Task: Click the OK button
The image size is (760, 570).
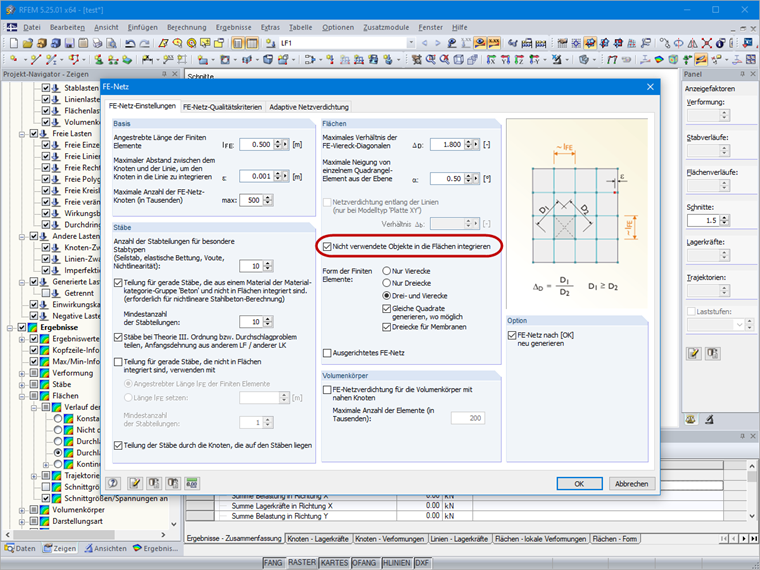Action: 579,484
